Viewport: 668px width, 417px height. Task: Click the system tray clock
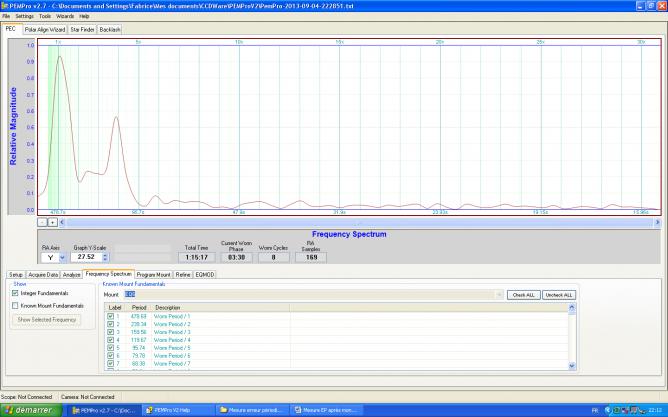pyautogui.click(x=655, y=411)
